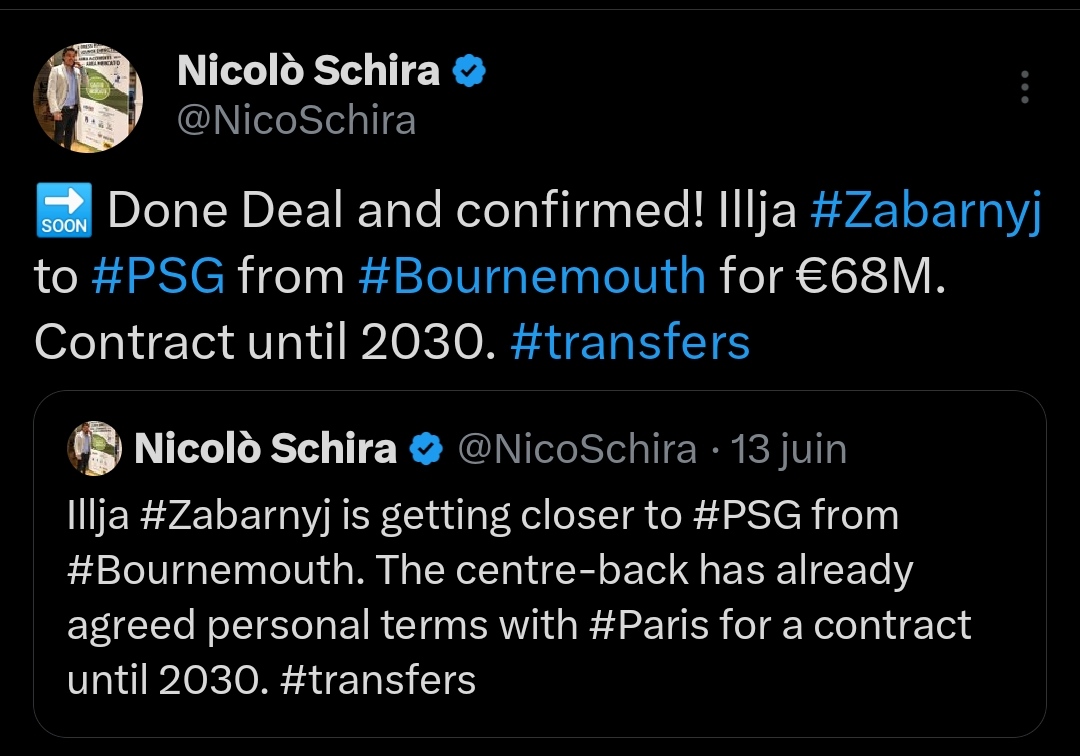
Task: Click the blue verified badge beside main author name
Action: [469, 70]
